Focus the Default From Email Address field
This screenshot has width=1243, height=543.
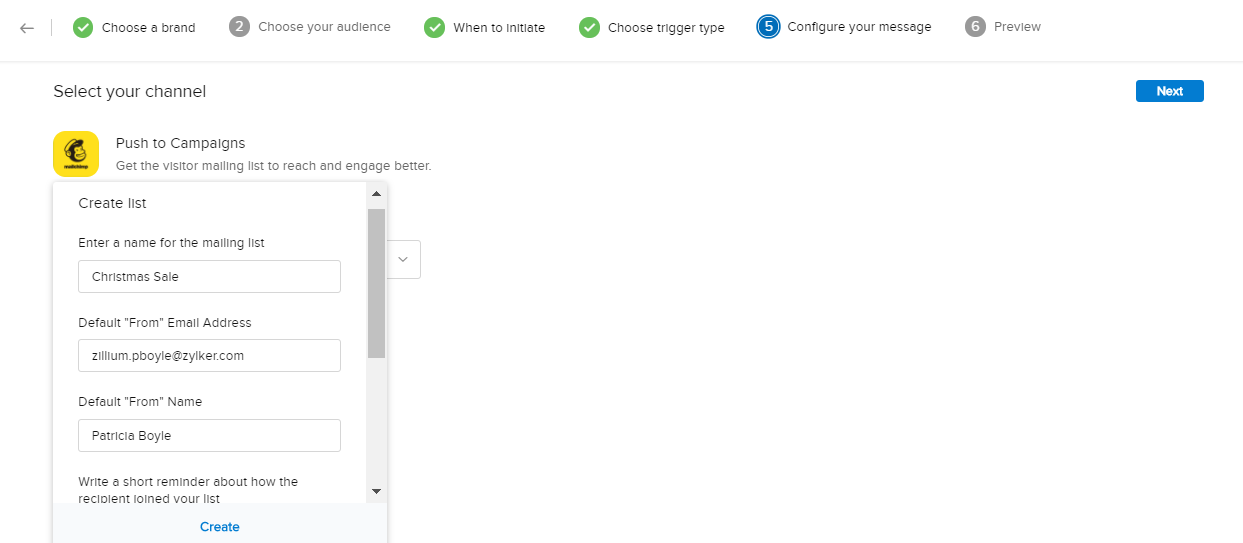click(x=209, y=355)
